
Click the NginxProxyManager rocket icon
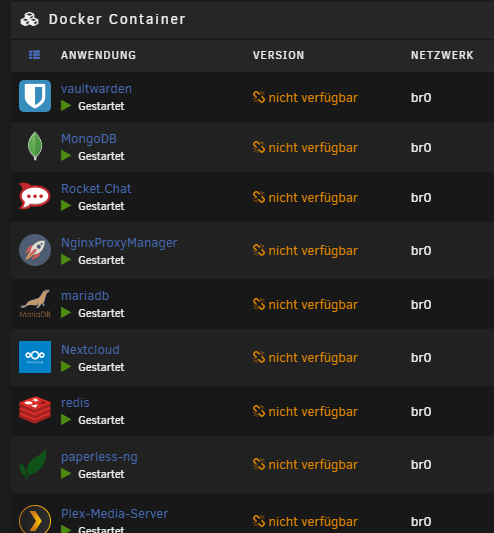click(35, 250)
